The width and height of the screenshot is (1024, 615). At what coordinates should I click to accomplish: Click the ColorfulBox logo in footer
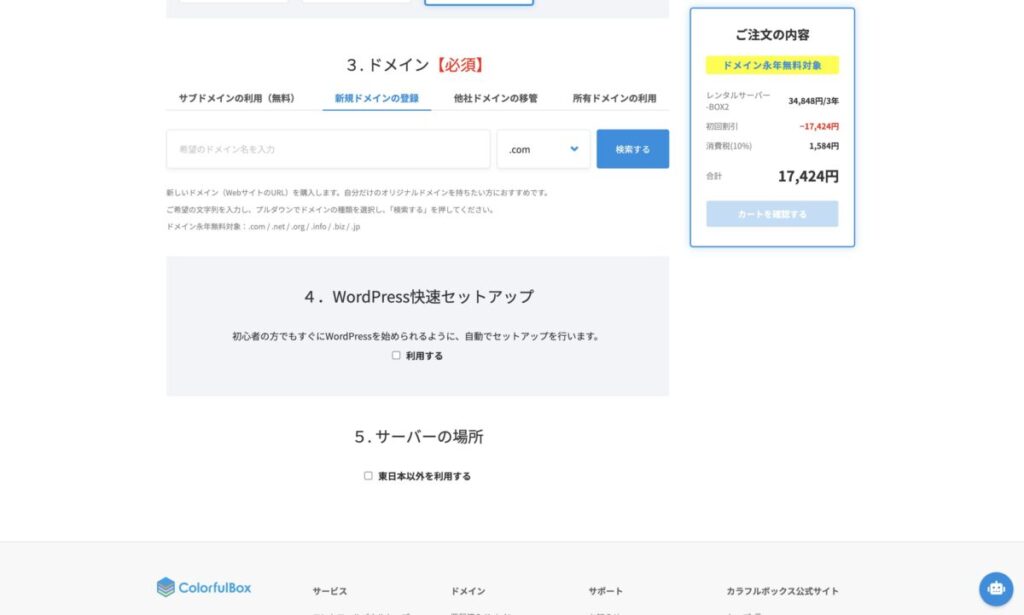click(x=204, y=587)
